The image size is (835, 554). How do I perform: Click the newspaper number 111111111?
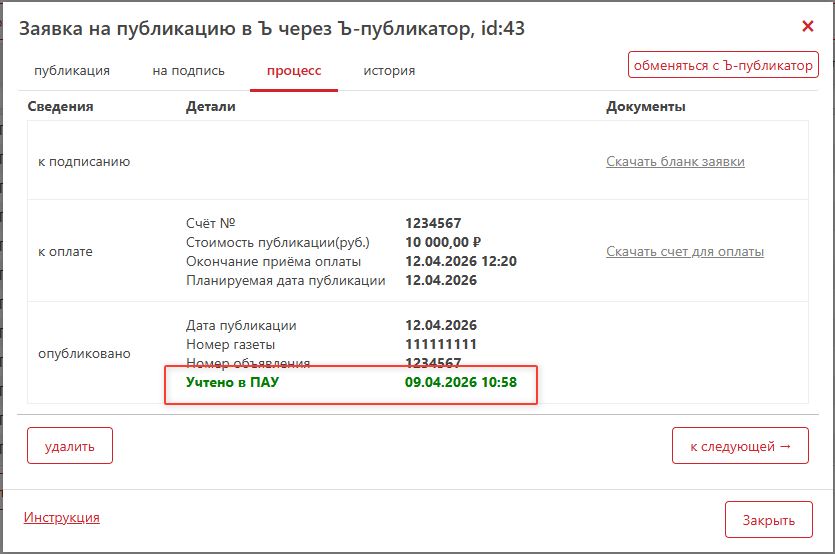click(441, 344)
